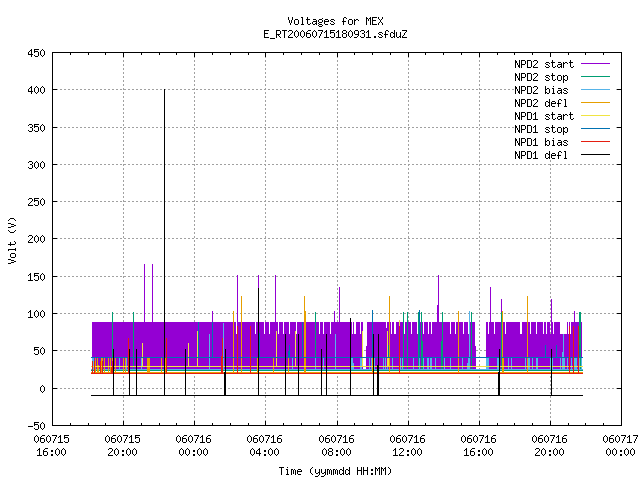The width and height of the screenshot is (640, 480).
Task: Click the 'NPD1 defl' legend label
Action: [x=541, y=156]
